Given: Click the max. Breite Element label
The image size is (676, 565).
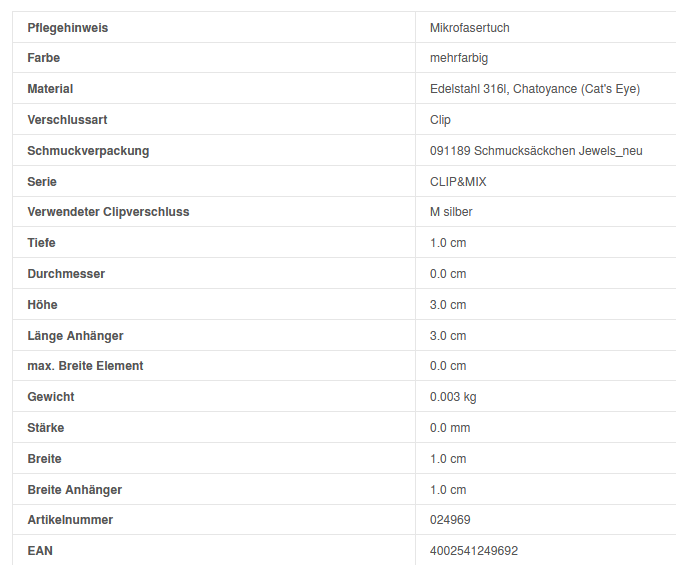Looking at the screenshot, I should coord(85,366).
